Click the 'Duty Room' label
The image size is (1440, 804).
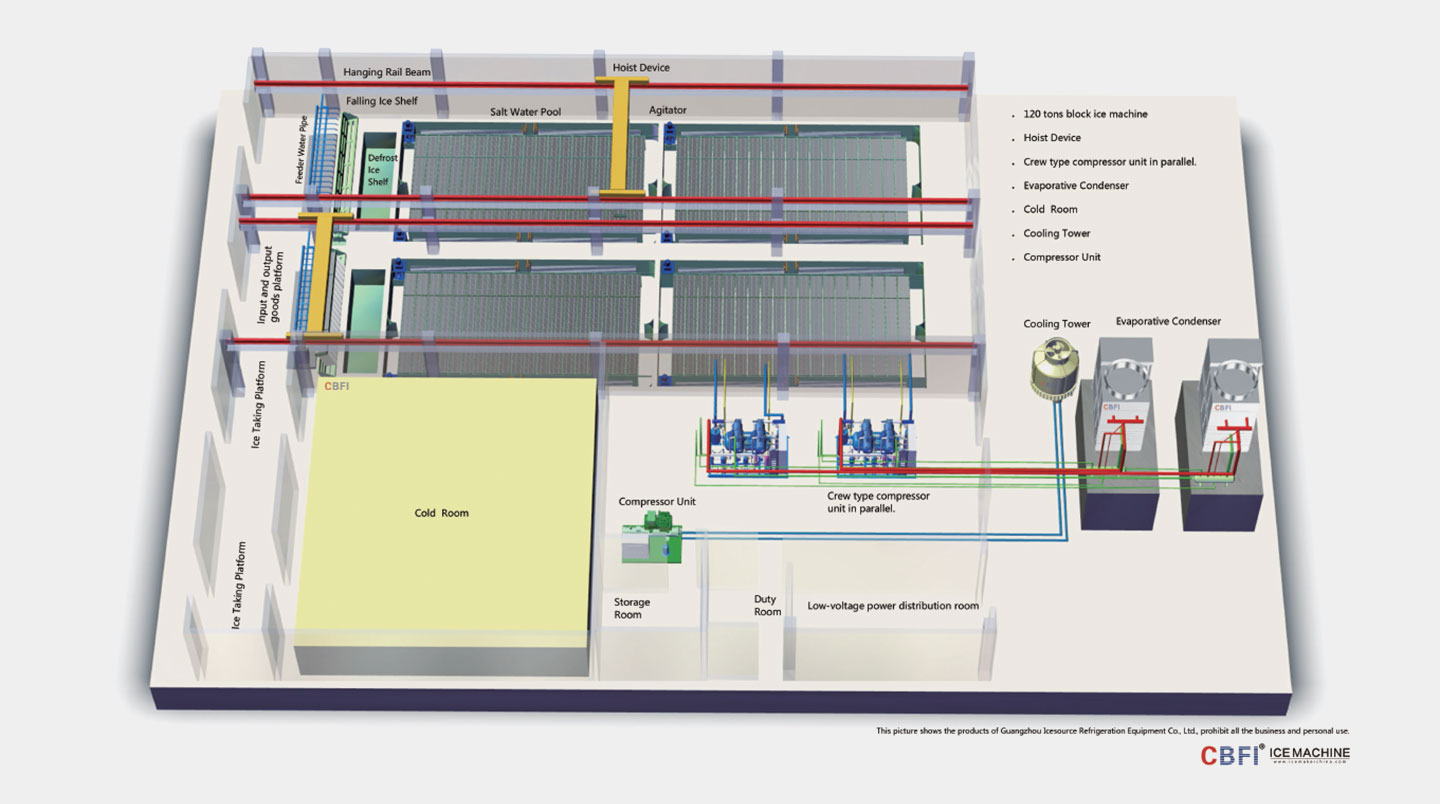click(x=767, y=605)
